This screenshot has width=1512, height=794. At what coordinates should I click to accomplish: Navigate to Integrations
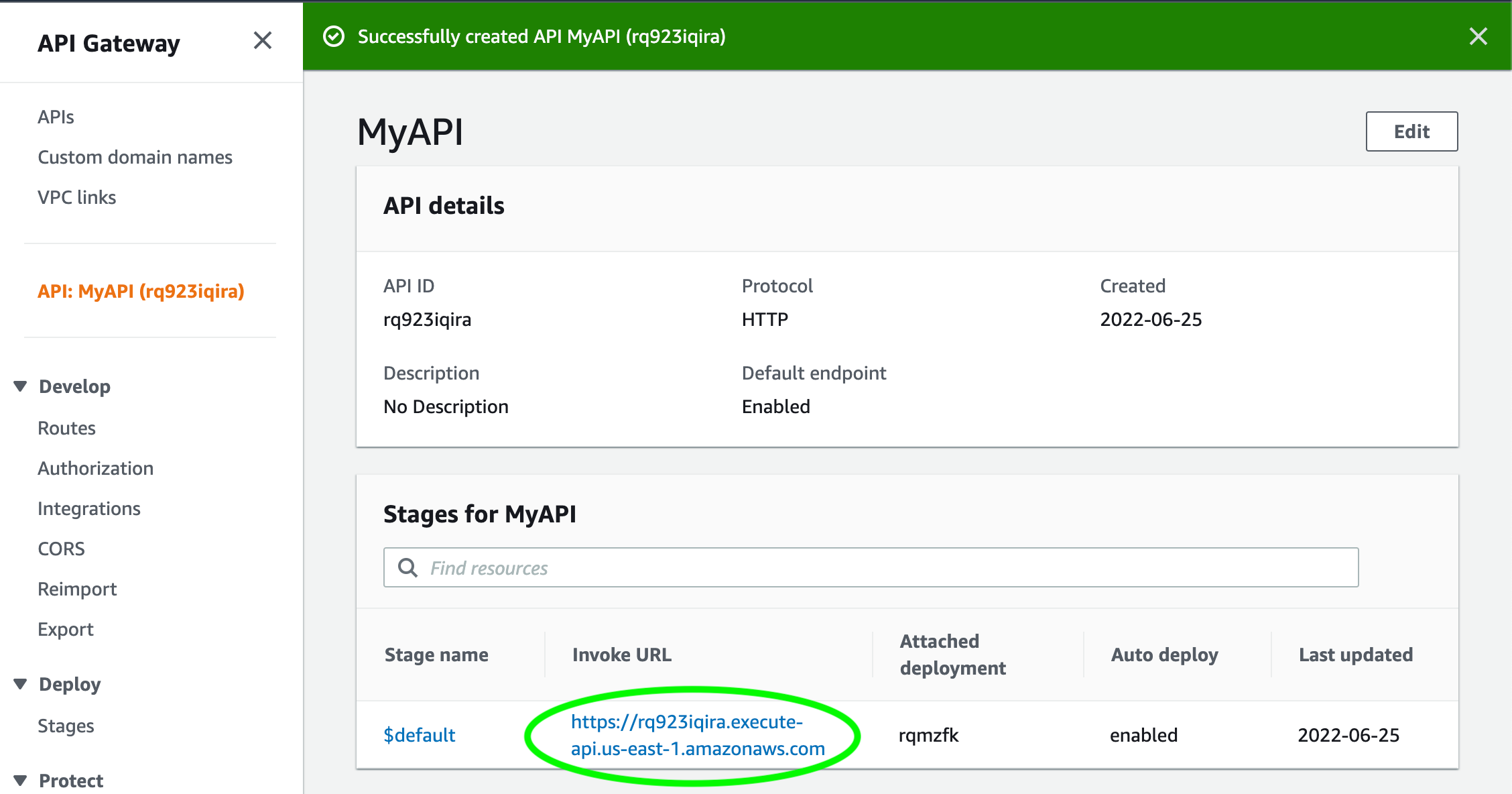tap(88, 508)
